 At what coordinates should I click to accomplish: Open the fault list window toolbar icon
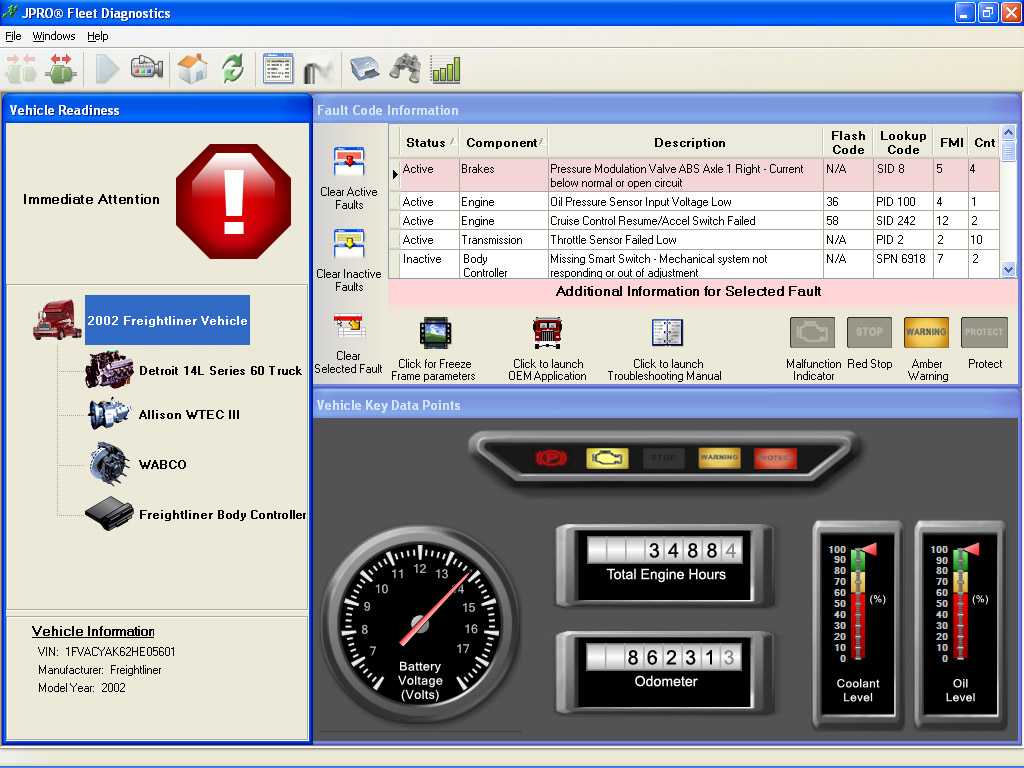pyautogui.click(x=278, y=69)
